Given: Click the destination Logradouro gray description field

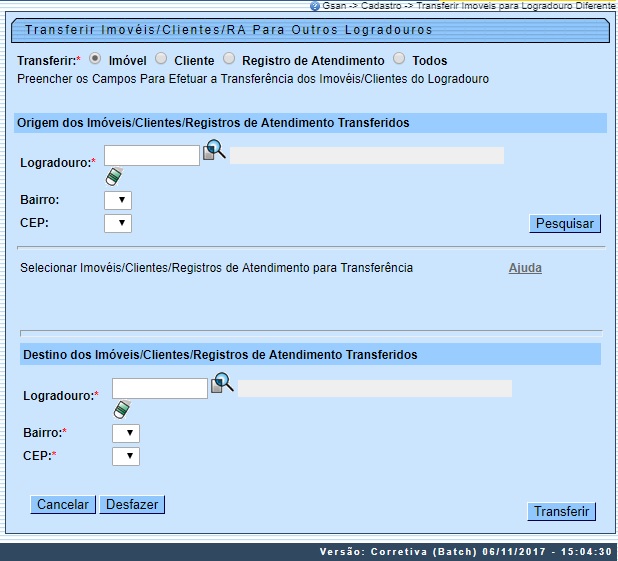Looking at the screenshot, I should click(375, 388).
